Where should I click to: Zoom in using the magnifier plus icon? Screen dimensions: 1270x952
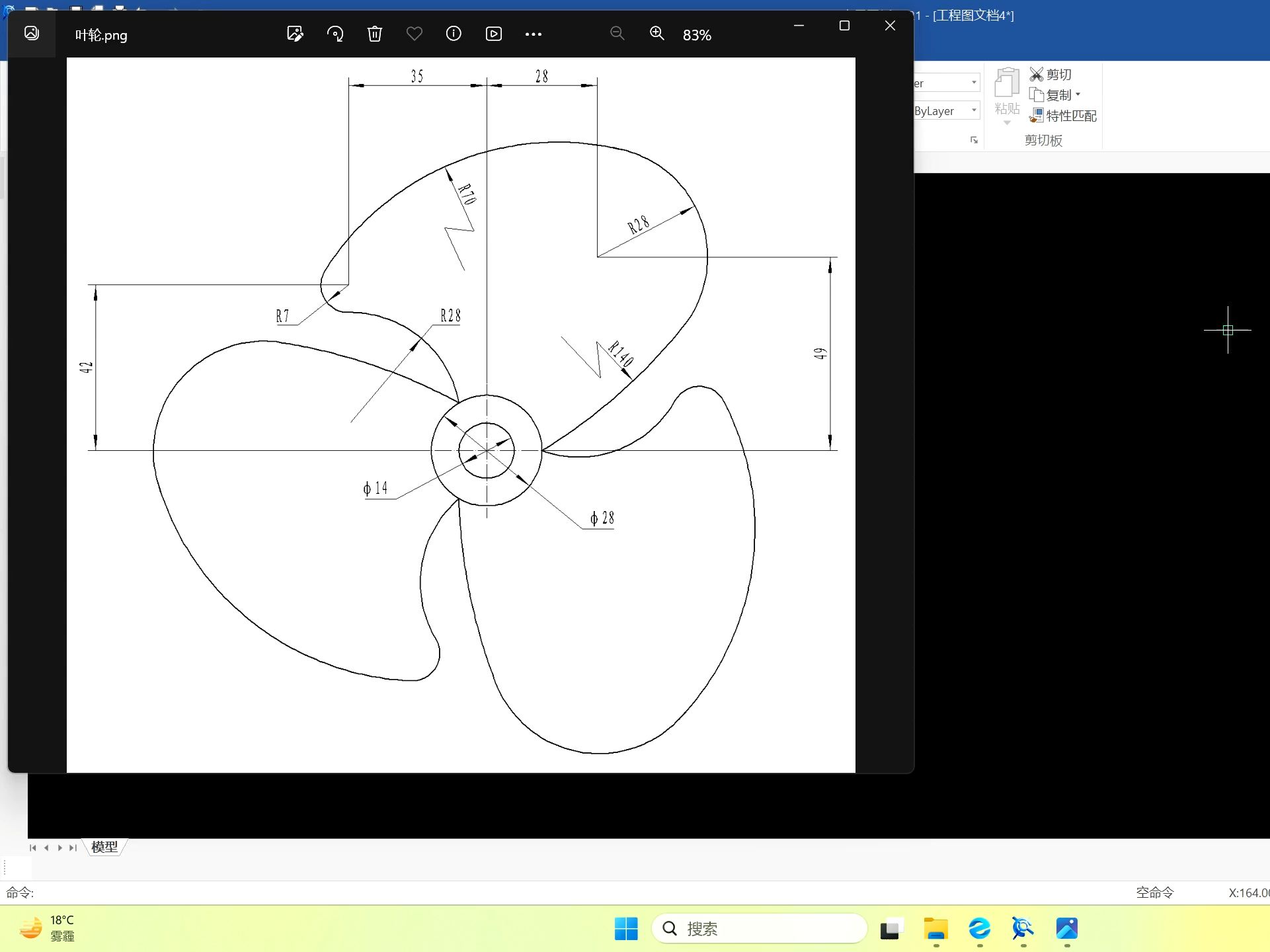(x=656, y=34)
